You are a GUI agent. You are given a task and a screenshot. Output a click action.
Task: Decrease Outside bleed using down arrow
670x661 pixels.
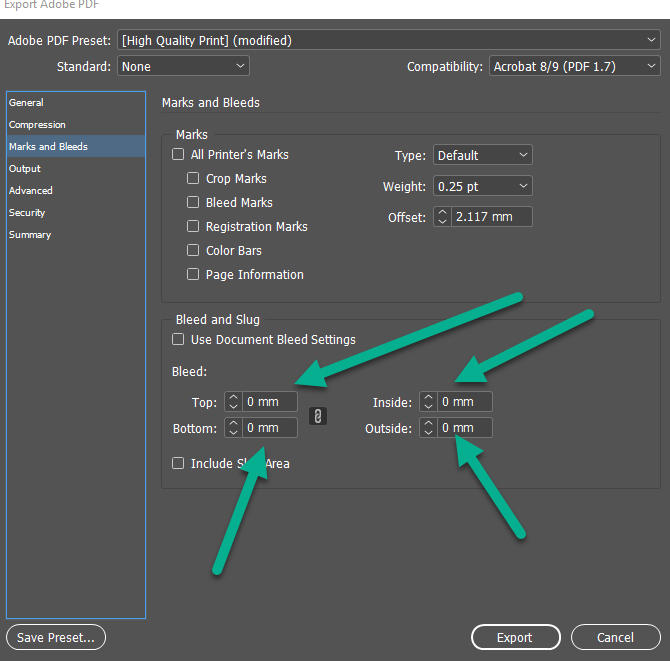click(428, 432)
